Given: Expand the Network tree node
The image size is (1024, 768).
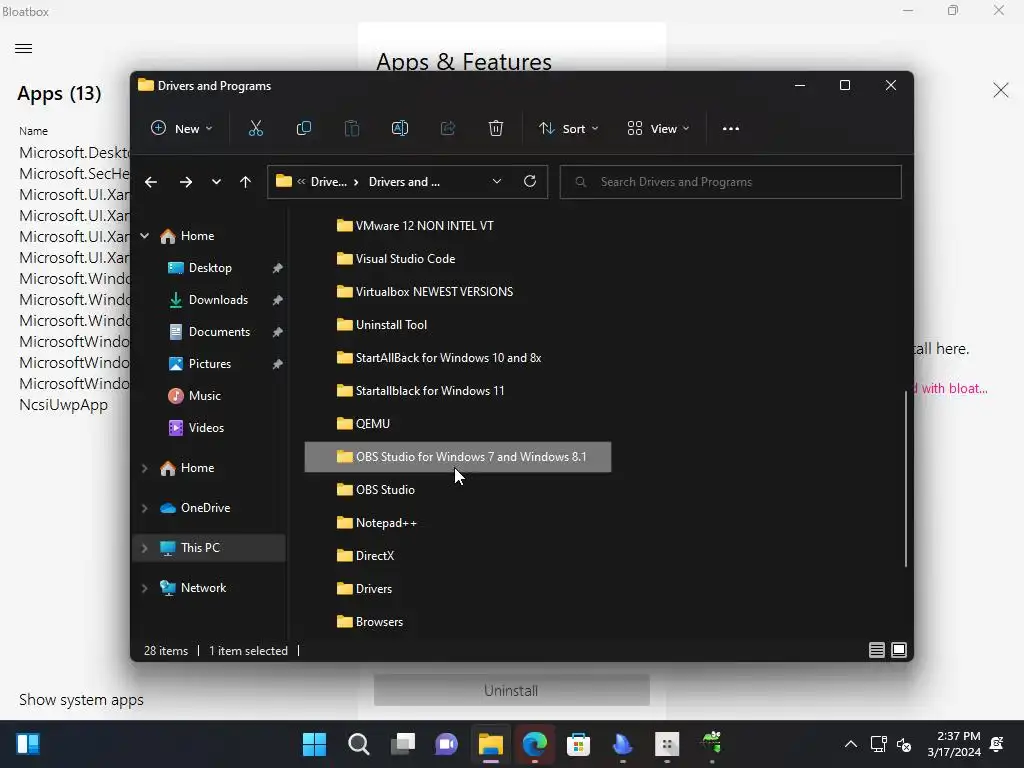Looking at the screenshot, I should click(x=144, y=588).
